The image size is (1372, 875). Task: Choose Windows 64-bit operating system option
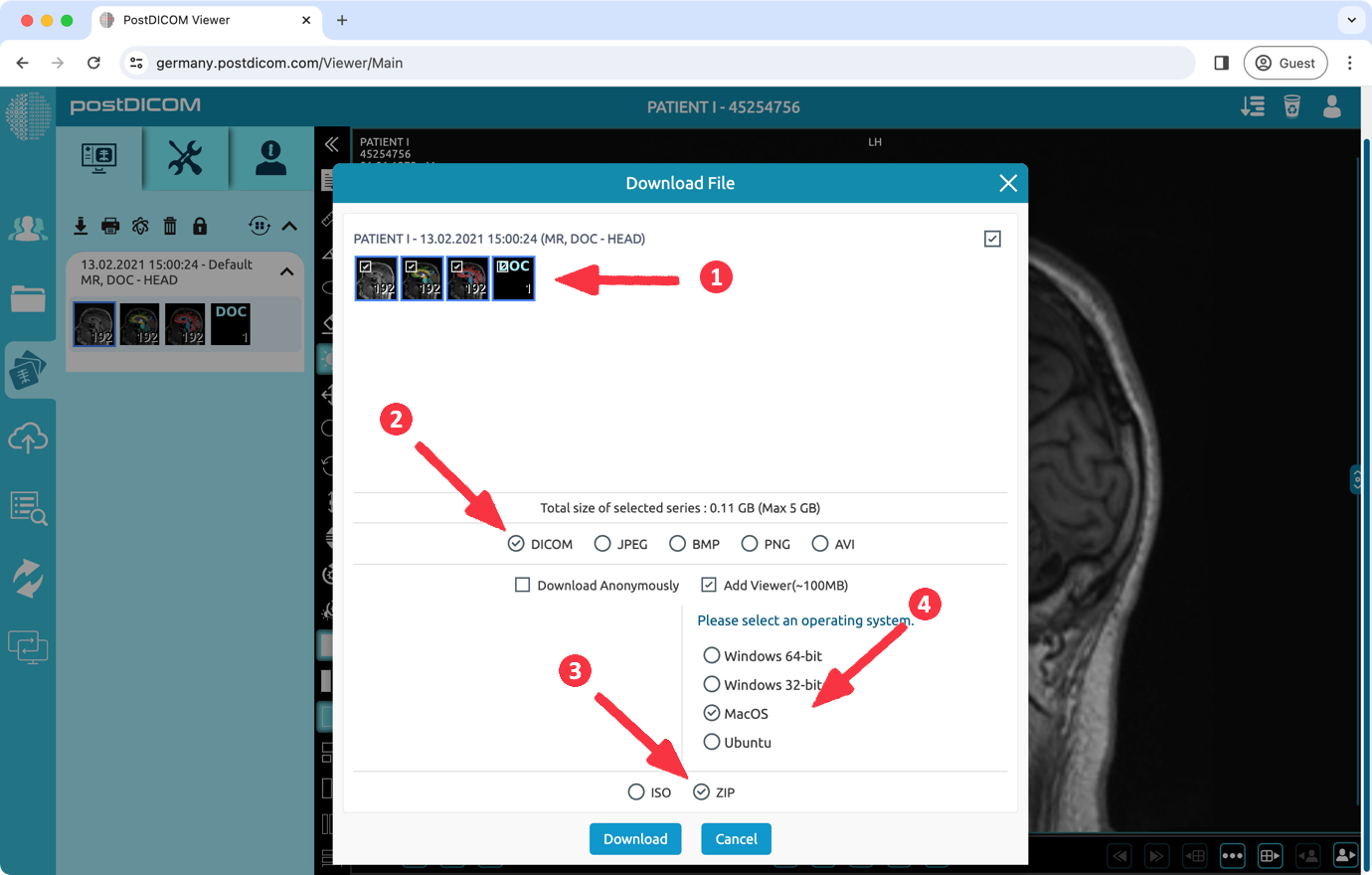712,655
